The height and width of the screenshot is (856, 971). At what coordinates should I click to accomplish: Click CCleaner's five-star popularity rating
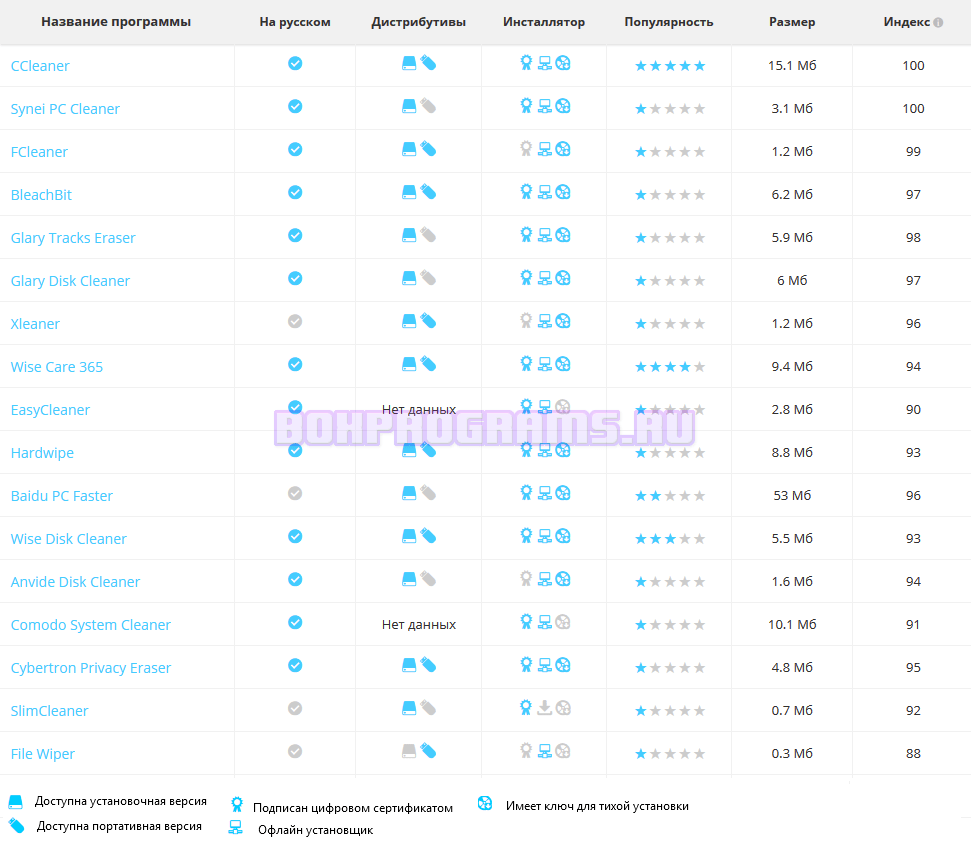tap(670, 66)
